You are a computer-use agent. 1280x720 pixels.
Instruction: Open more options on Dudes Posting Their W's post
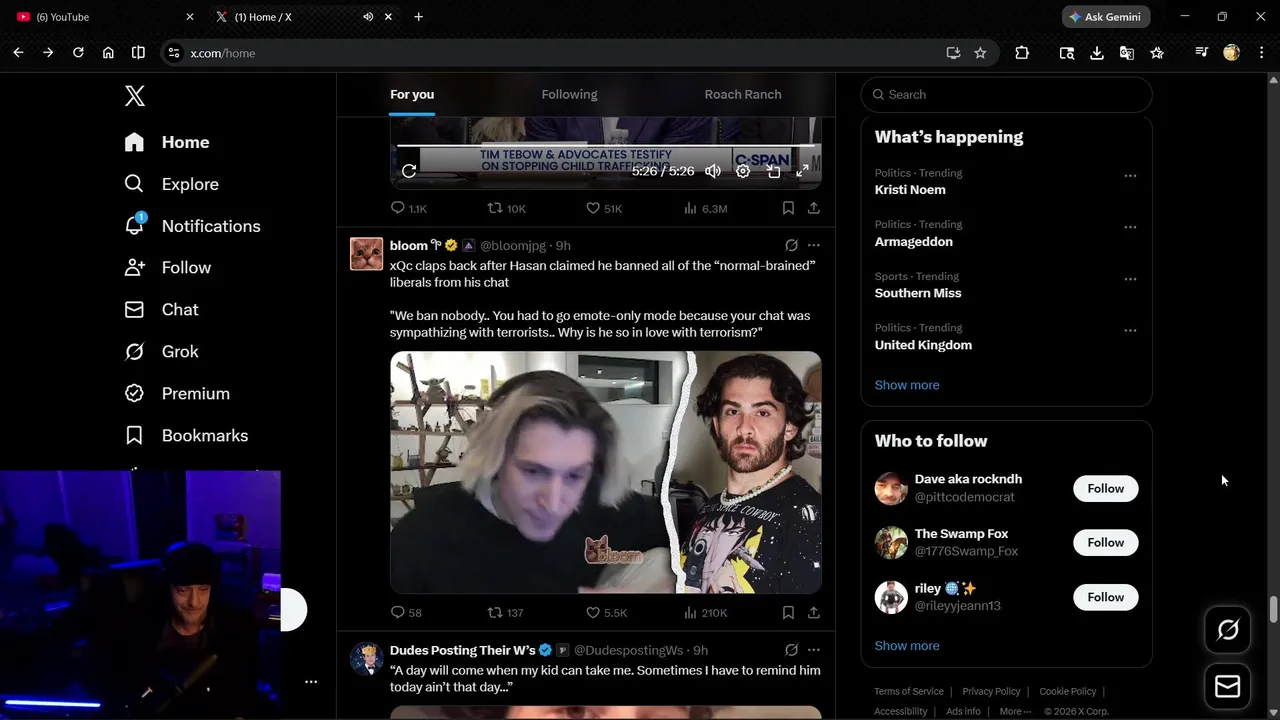[x=814, y=650]
